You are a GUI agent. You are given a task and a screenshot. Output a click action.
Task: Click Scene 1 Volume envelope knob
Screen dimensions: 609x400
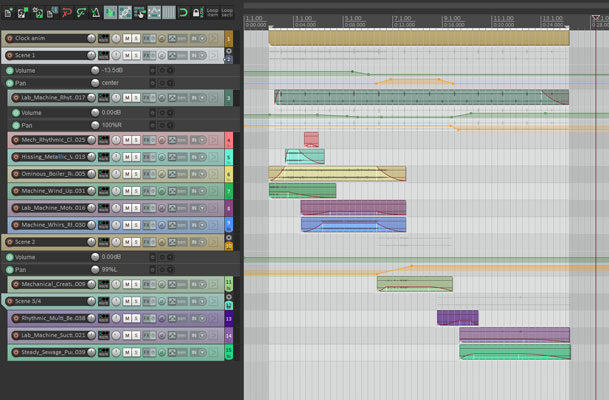click(95, 70)
